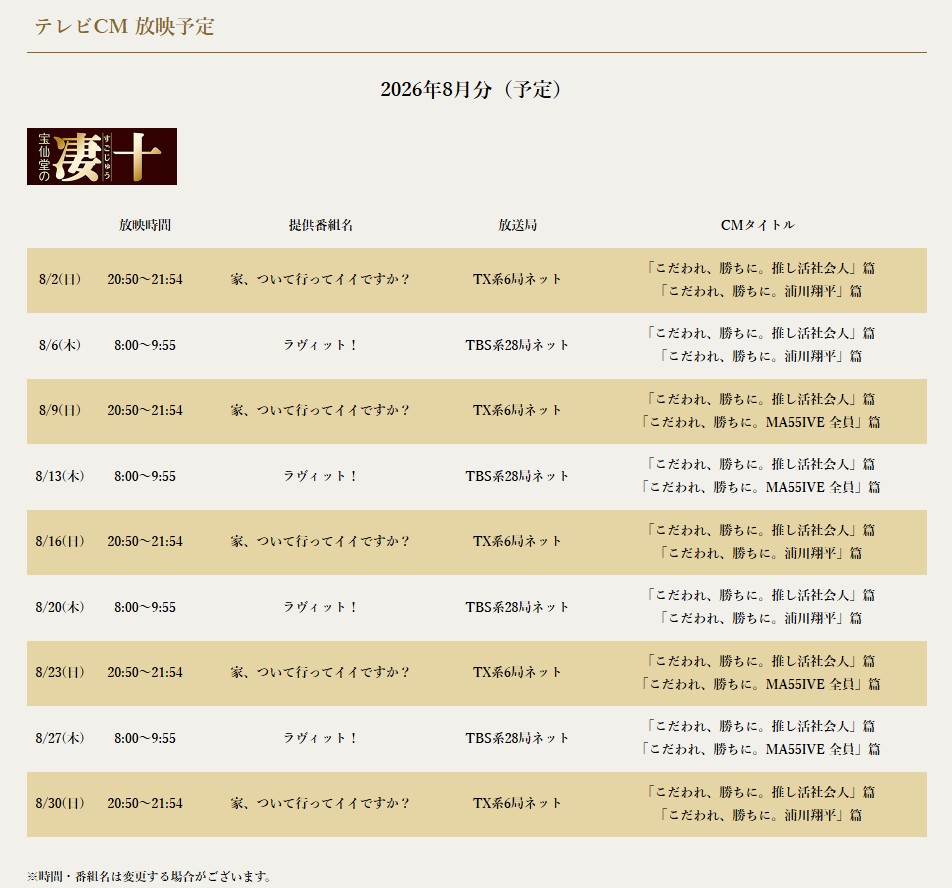Click TBS系28局ネット in the 8/13 row
This screenshot has height=888, width=952.
[x=517, y=476]
